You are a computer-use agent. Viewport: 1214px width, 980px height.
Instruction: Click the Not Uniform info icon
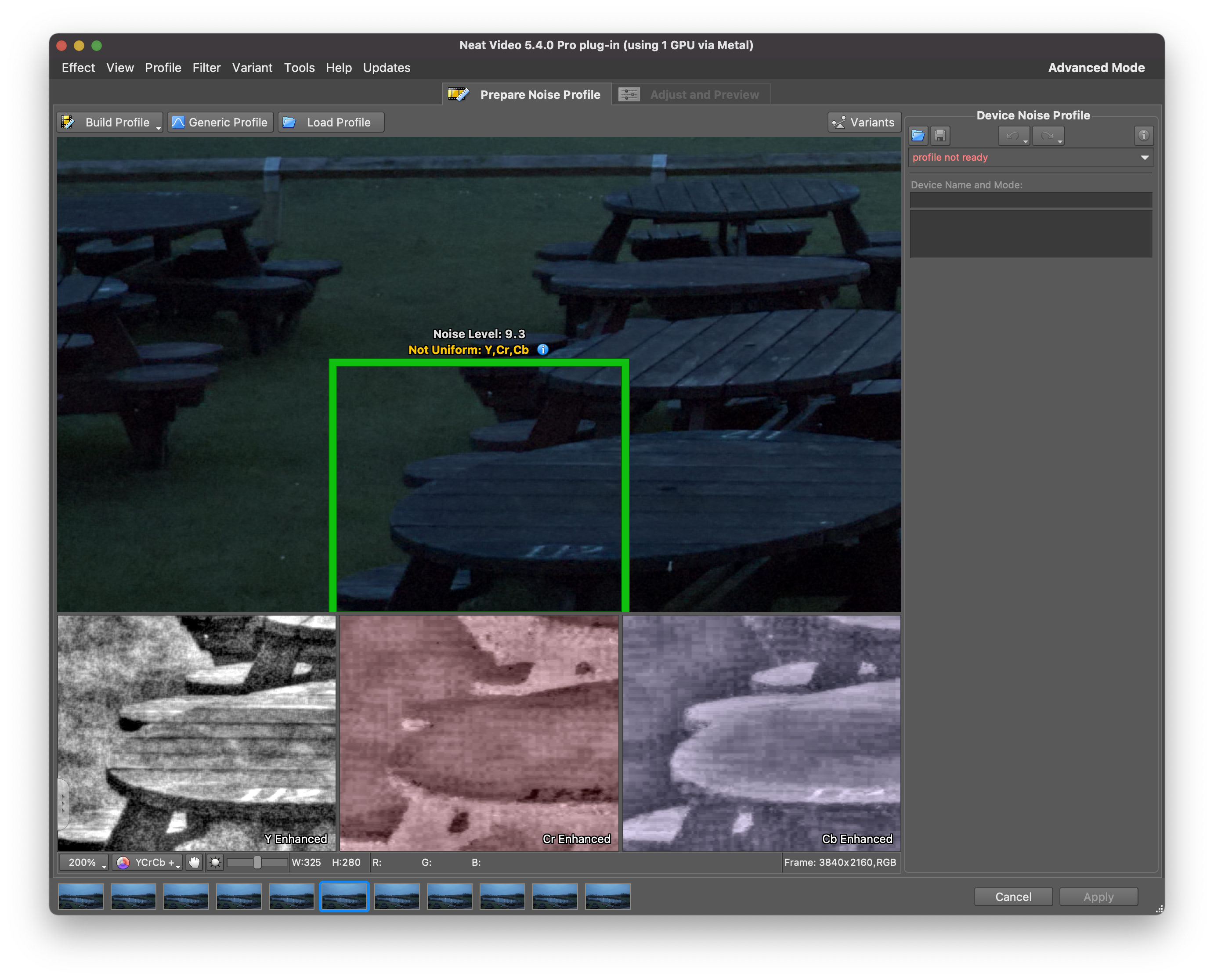(542, 349)
